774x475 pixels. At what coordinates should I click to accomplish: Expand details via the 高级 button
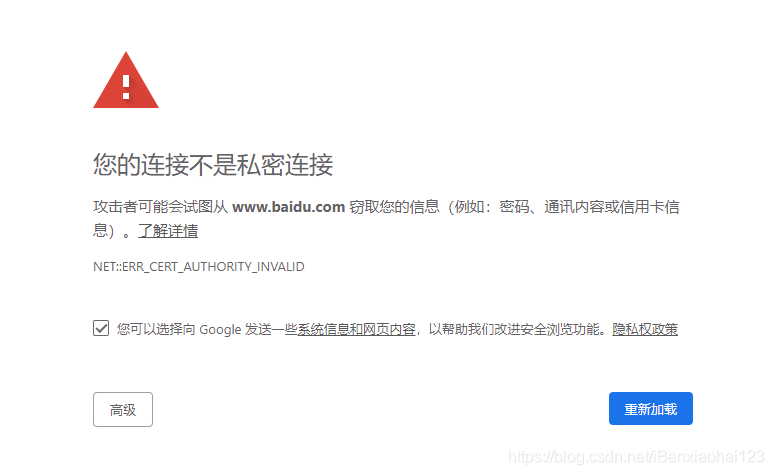[x=123, y=409]
